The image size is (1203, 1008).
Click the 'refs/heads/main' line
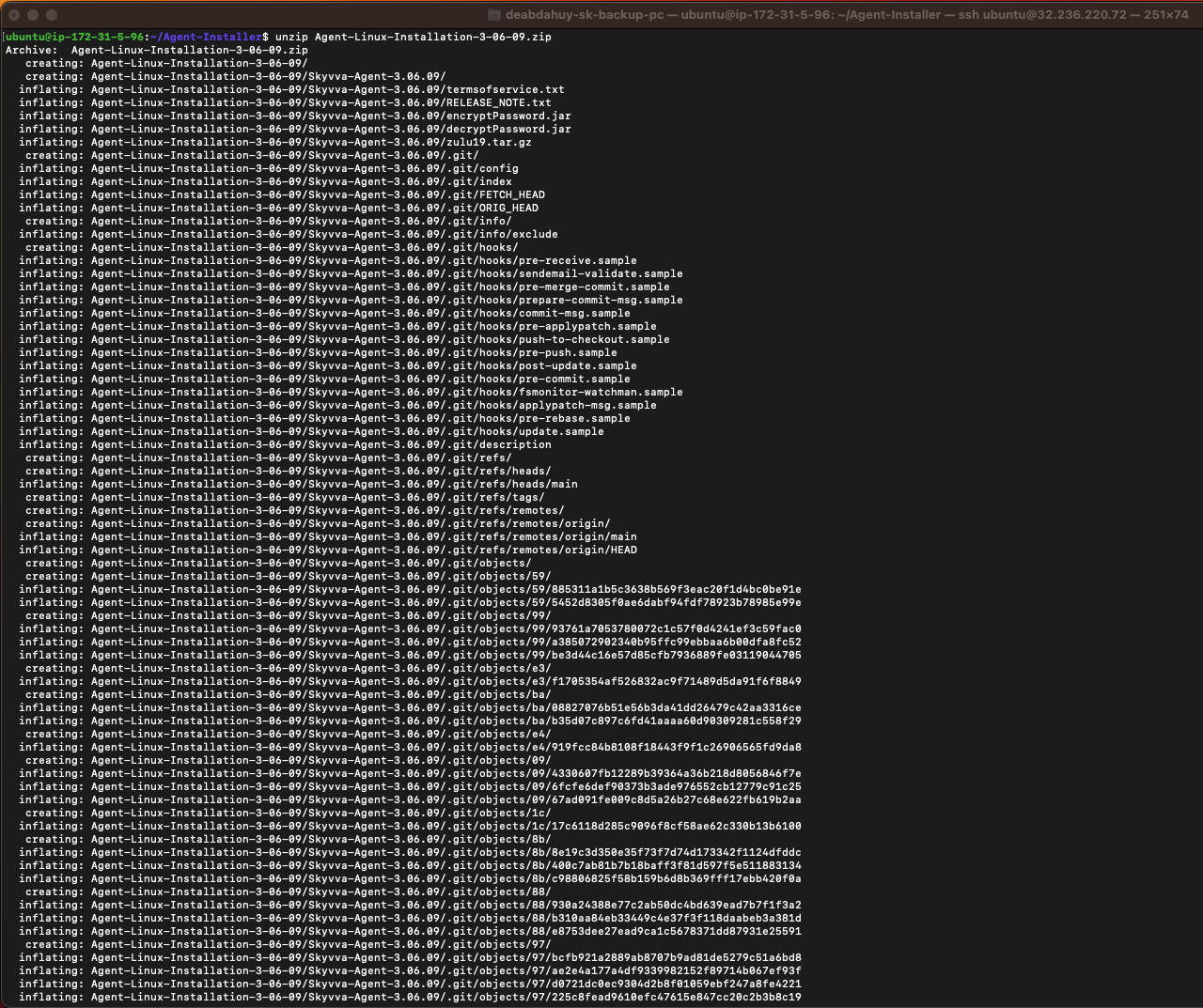[298, 484]
